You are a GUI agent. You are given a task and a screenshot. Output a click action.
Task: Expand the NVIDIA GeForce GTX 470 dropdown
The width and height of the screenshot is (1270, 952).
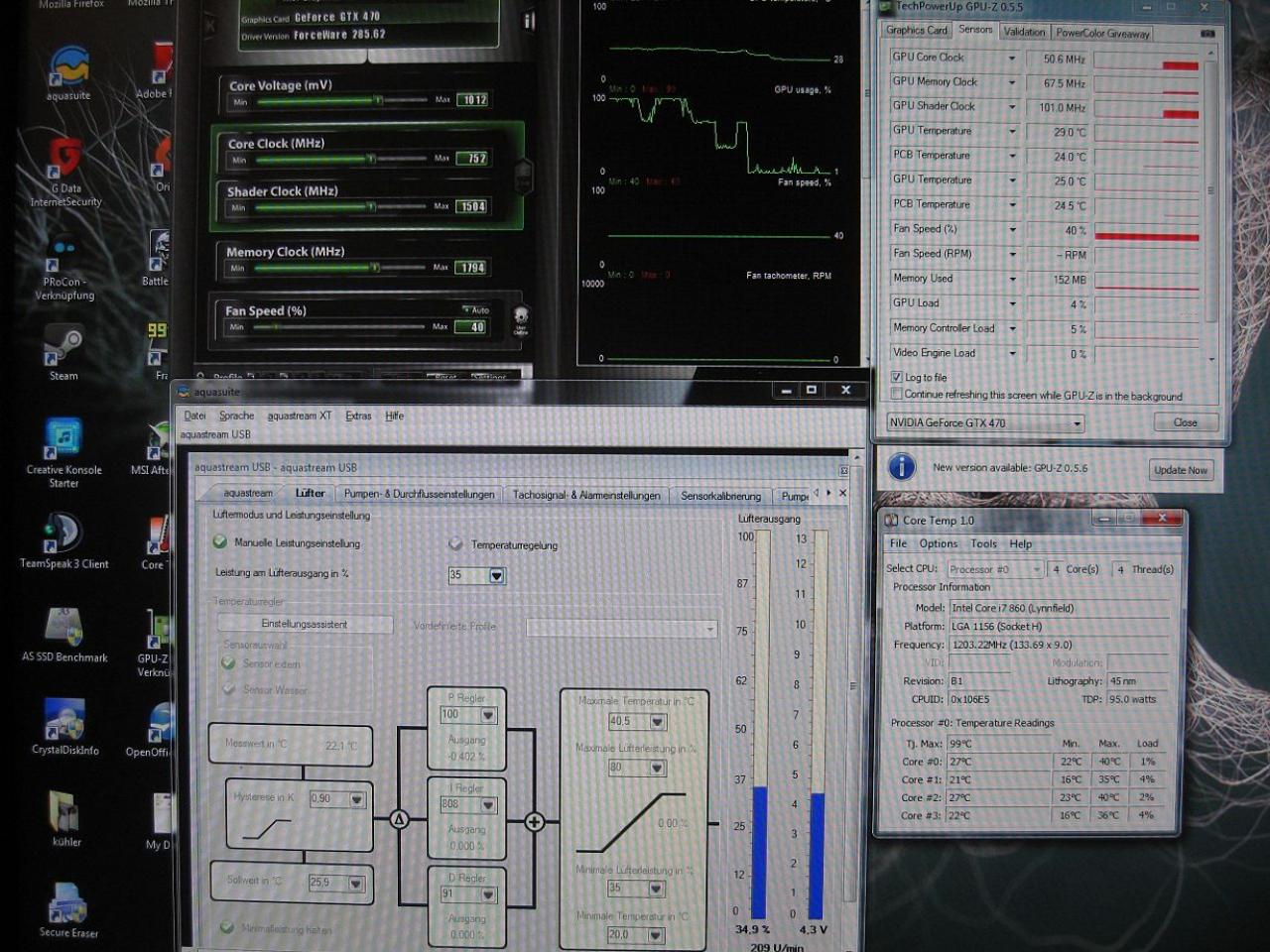point(984,422)
